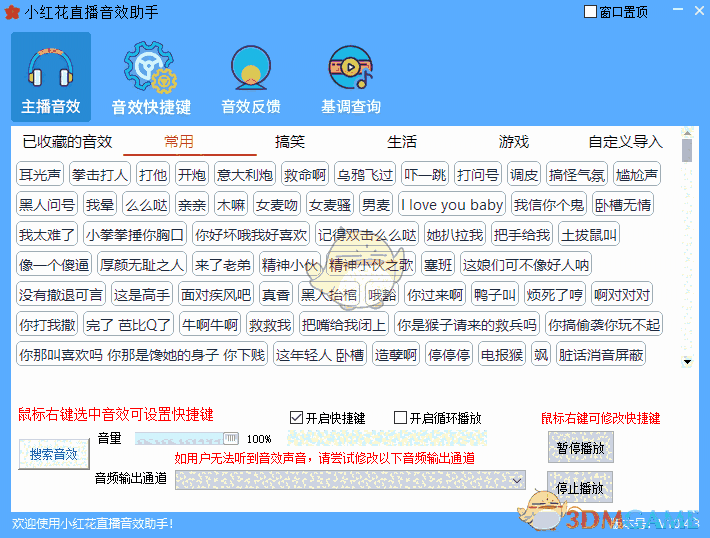The height and width of the screenshot is (538, 710).
Task: Uncheck the 开启快捷键 checkbox
Action: click(x=296, y=418)
